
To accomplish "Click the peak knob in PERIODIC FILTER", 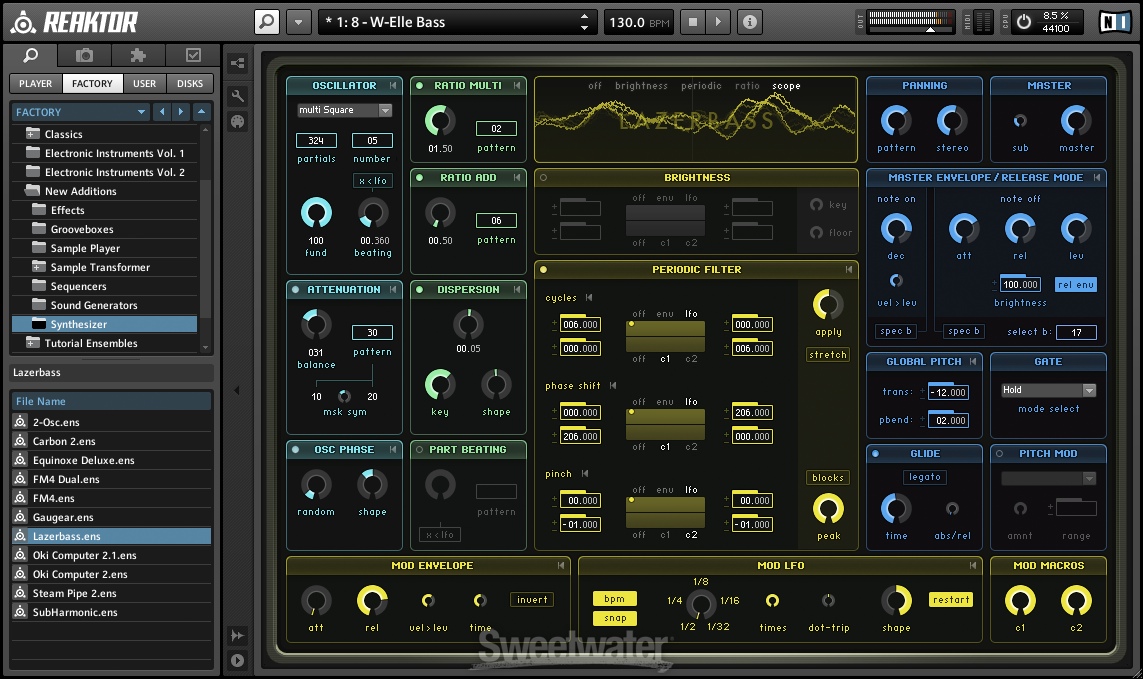I will click(828, 508).
